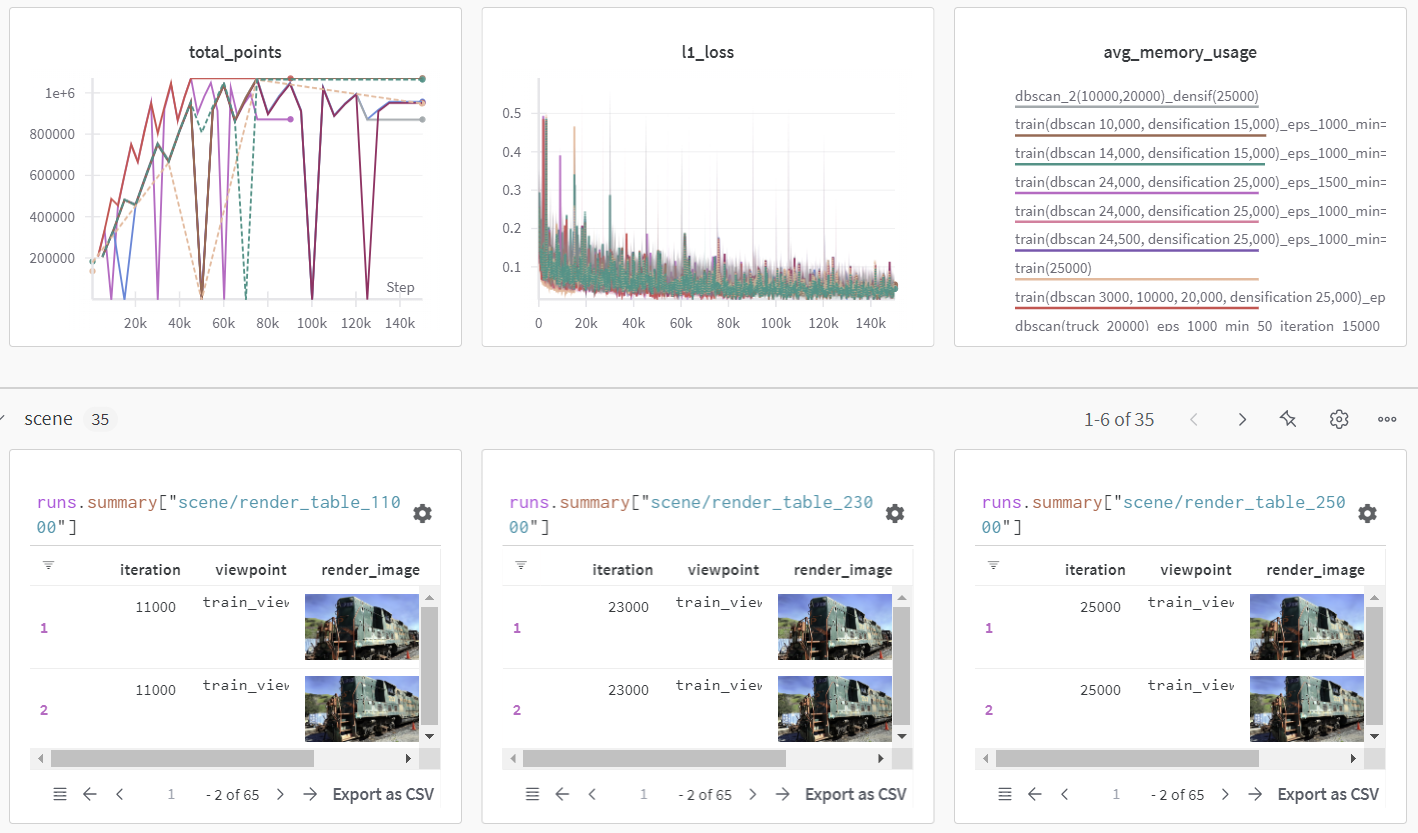Open settings gear for render_table_23000 panel
Image resolution: width=1418 pixels, height=833 pixels.
coord(895,514)
